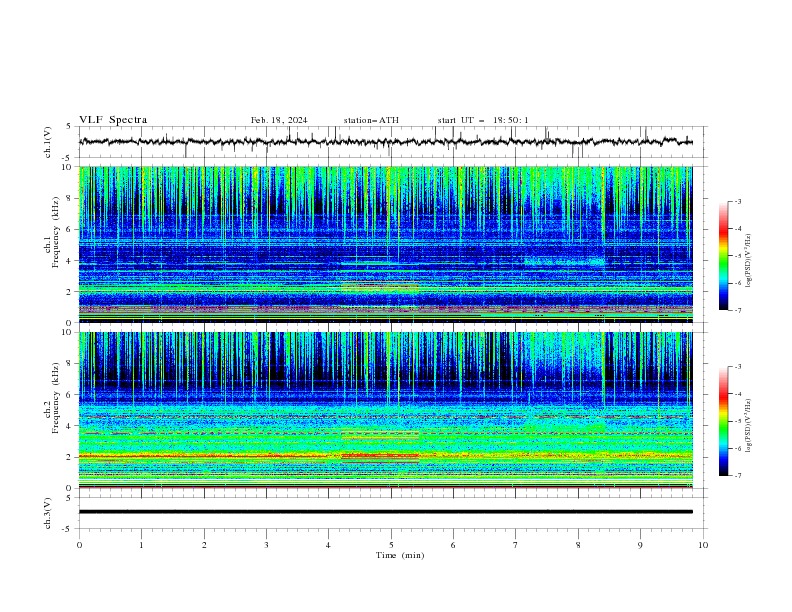Image resolution: width=792 pixels, height=612 pixels.
Task: Click the red 2 kHz band in ch.2 spectrogram
Action: click(x=380, y=456)
